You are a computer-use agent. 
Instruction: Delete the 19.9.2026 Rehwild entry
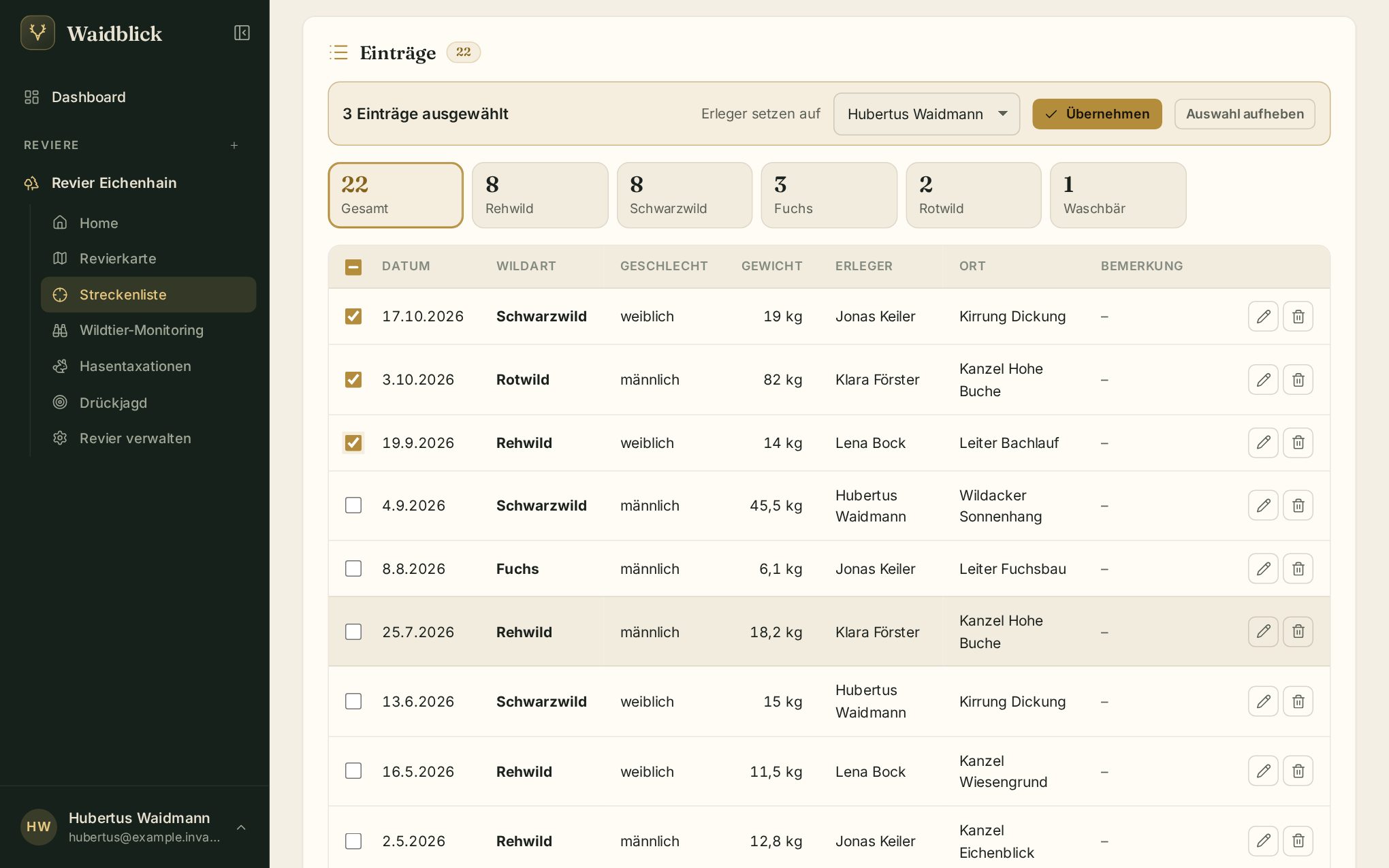click(x=1298, y=443)
